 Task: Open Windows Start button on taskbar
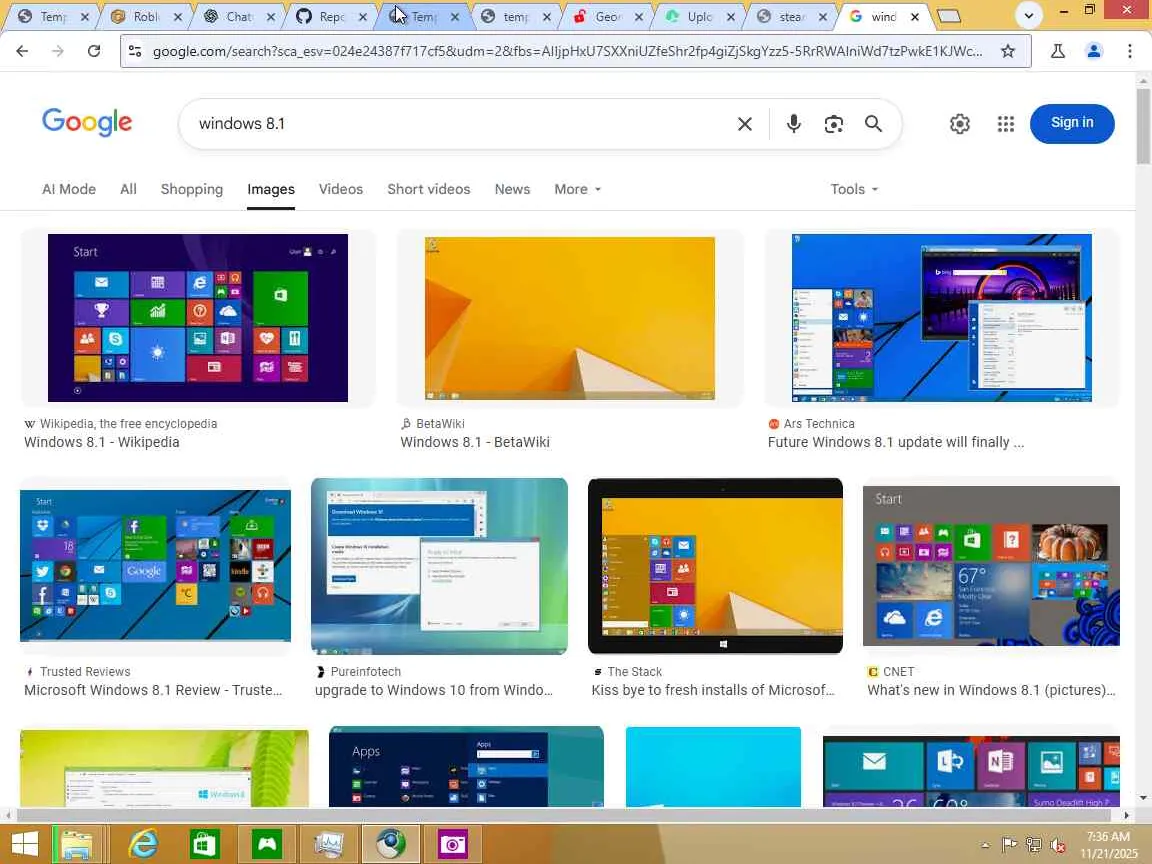point(24,843)
